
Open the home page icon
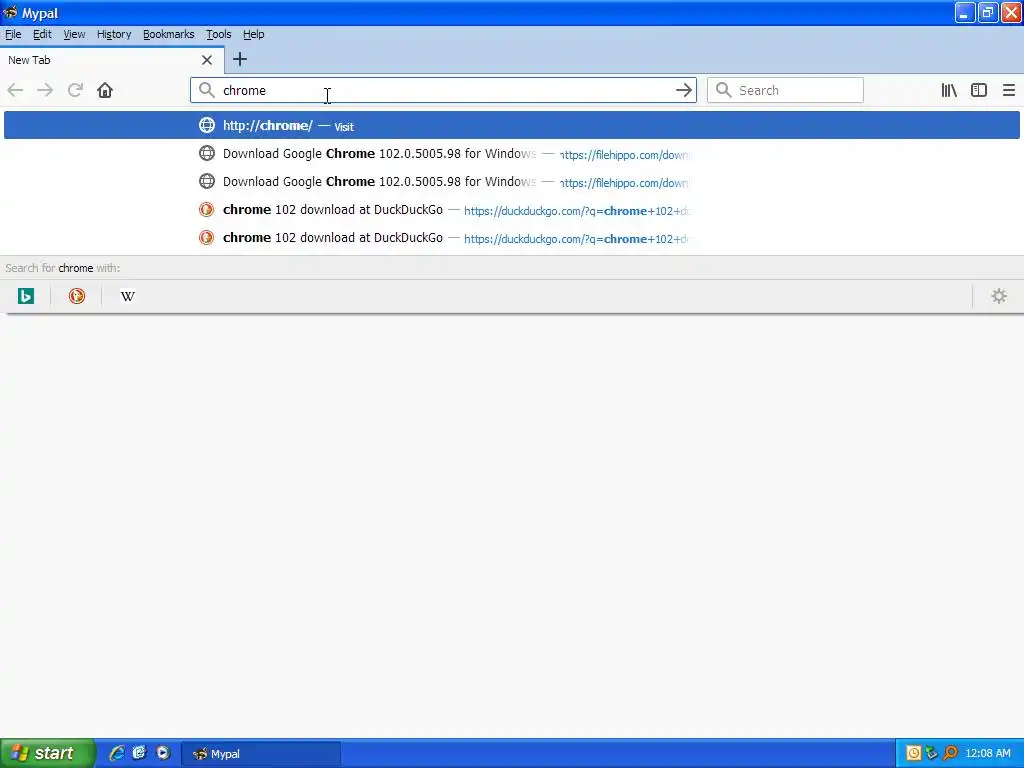click(x=105, y=90)
